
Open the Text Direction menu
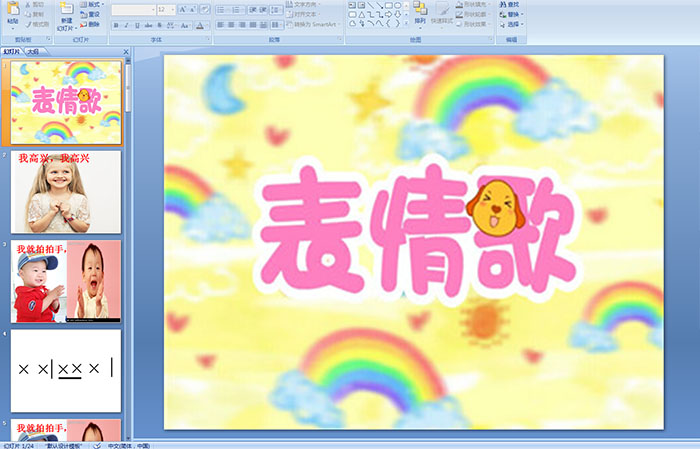tap(304, 4)
